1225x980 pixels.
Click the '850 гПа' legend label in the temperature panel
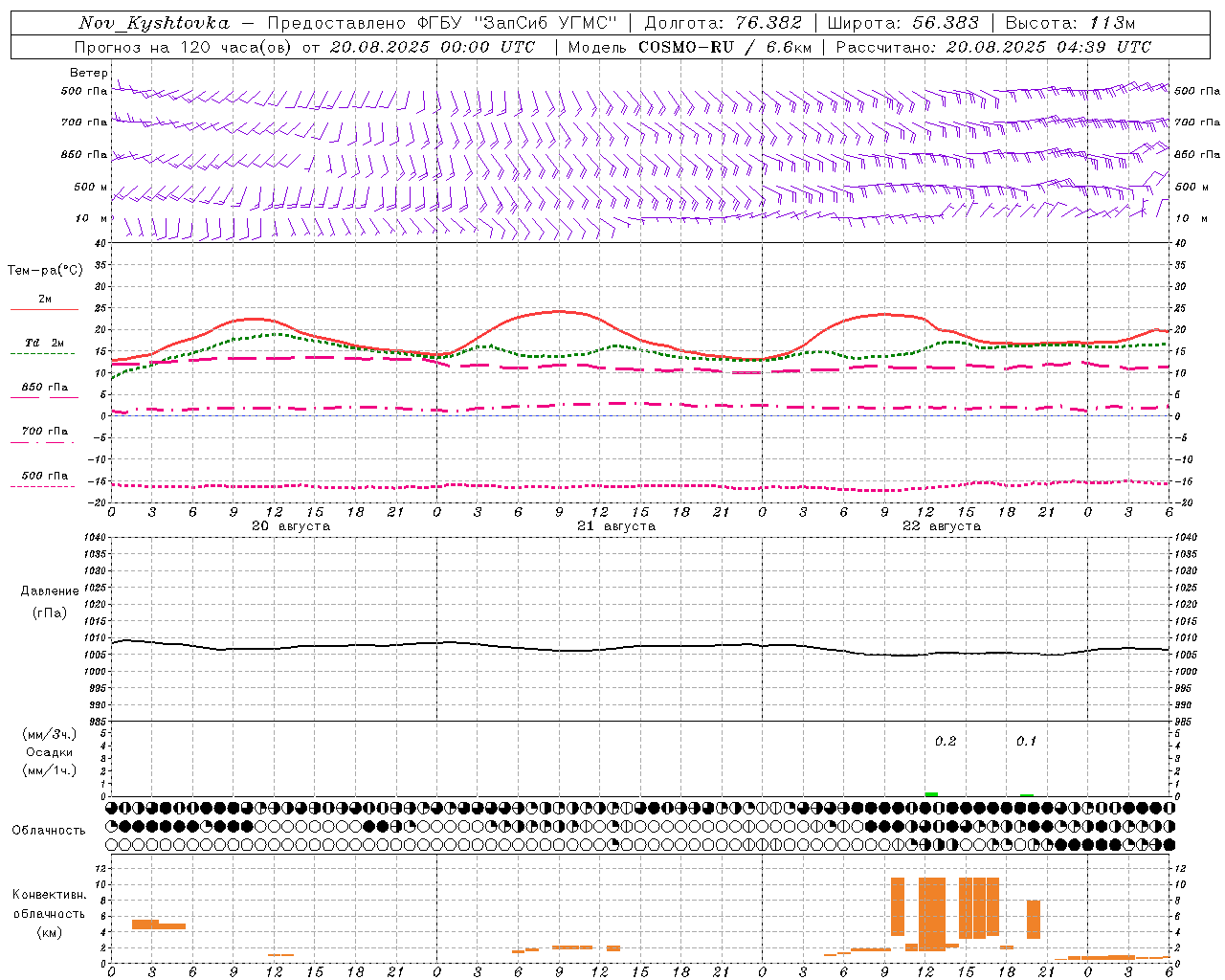tap(45, 387)
